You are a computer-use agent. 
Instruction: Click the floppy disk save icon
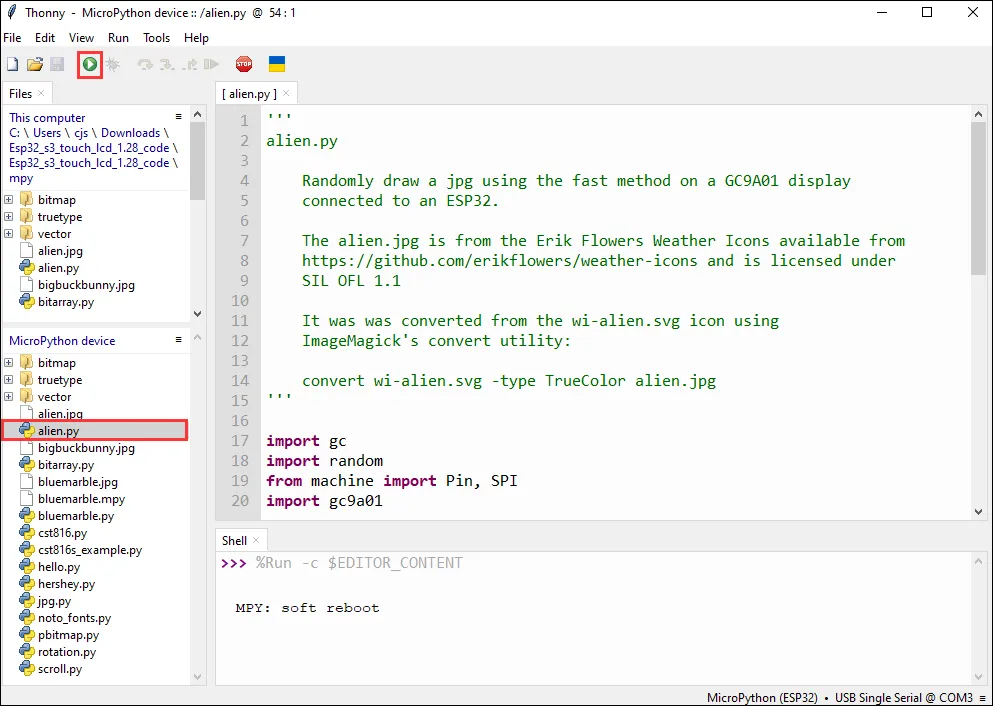pyautogui.click(x=57, y=64)
